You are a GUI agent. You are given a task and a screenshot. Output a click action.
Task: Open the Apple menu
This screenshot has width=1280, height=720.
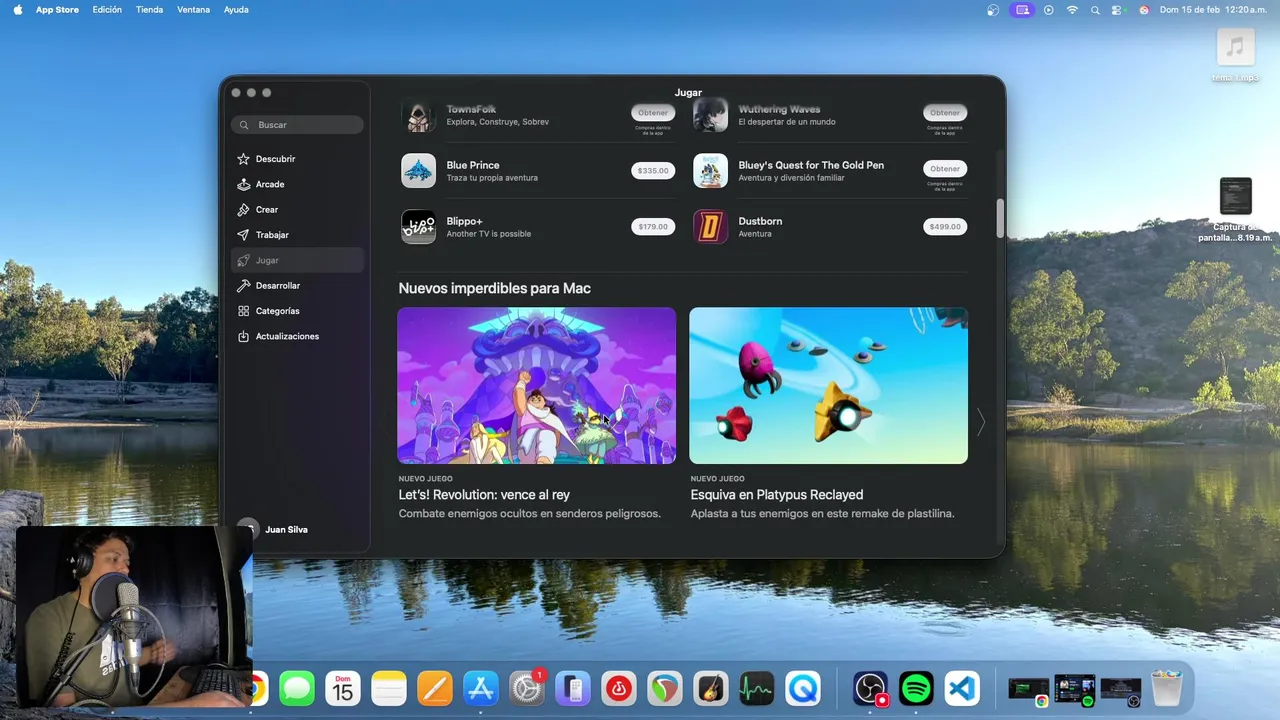(x=17, y=10)
